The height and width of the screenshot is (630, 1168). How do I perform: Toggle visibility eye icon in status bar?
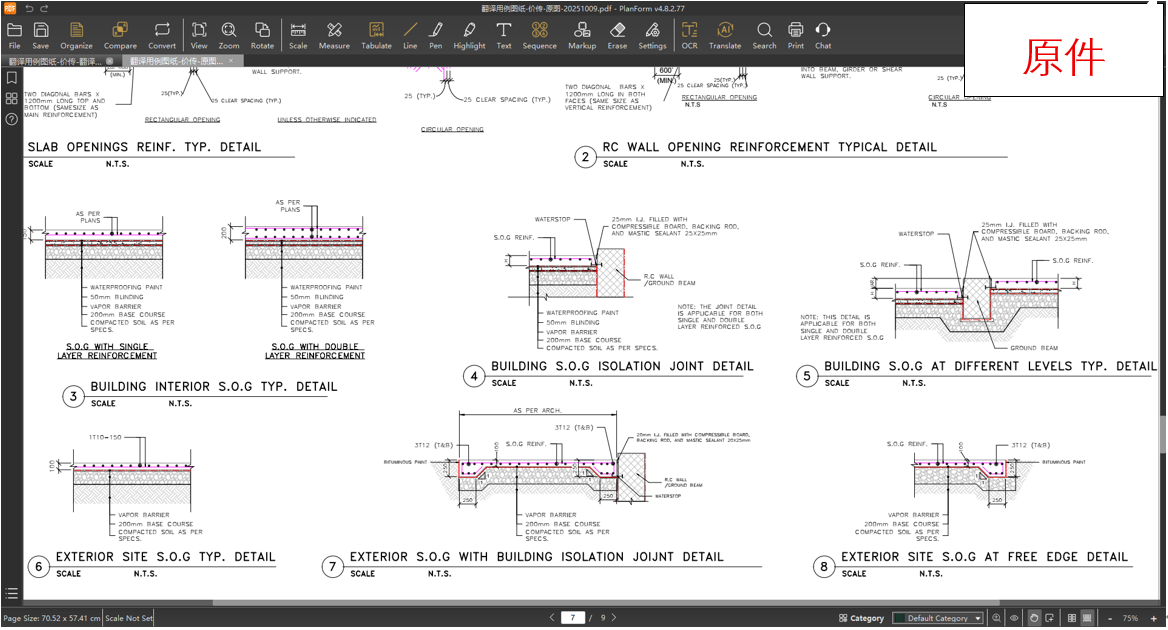click(1015, 618)
